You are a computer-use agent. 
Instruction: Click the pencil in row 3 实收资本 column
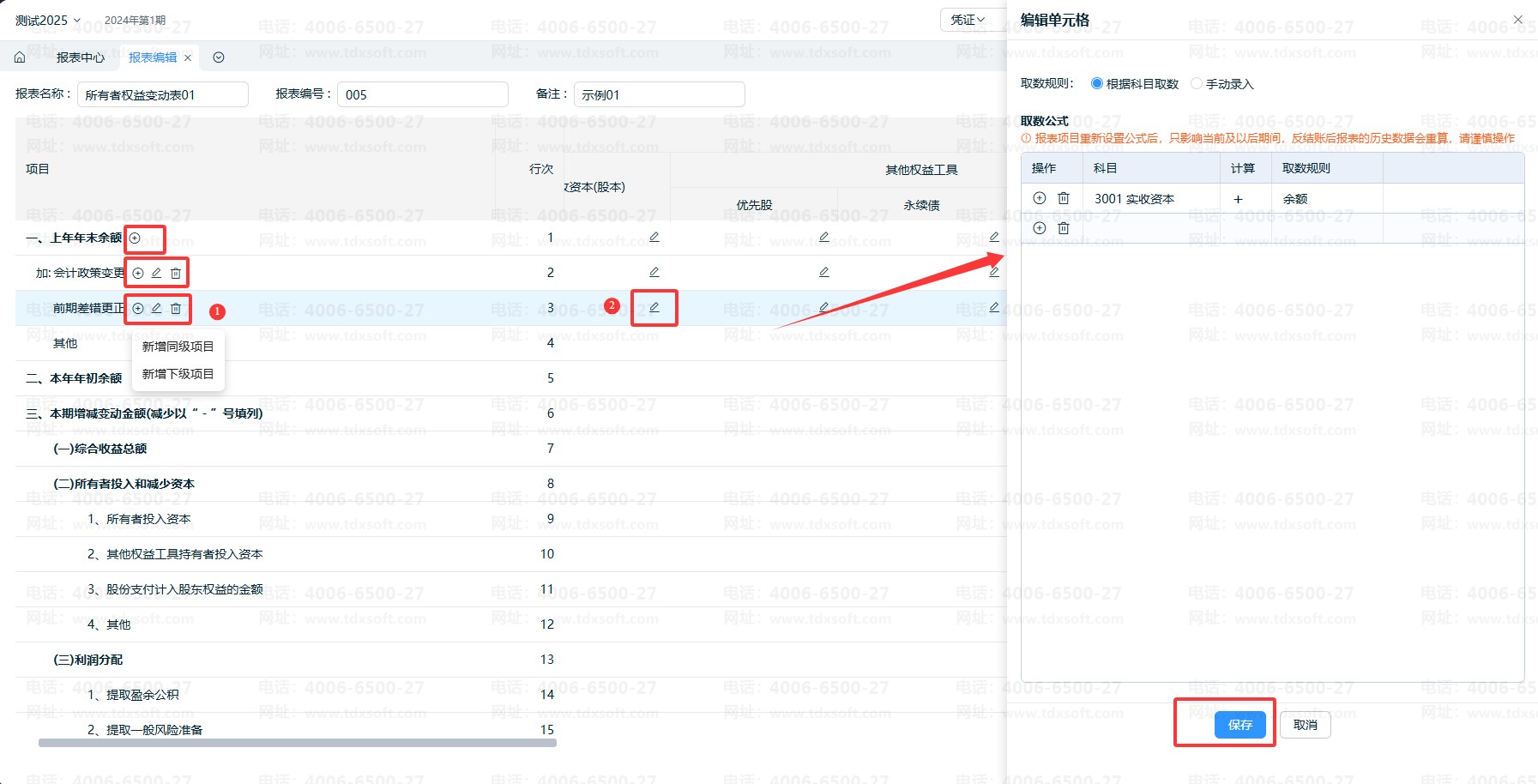[654, 307]
